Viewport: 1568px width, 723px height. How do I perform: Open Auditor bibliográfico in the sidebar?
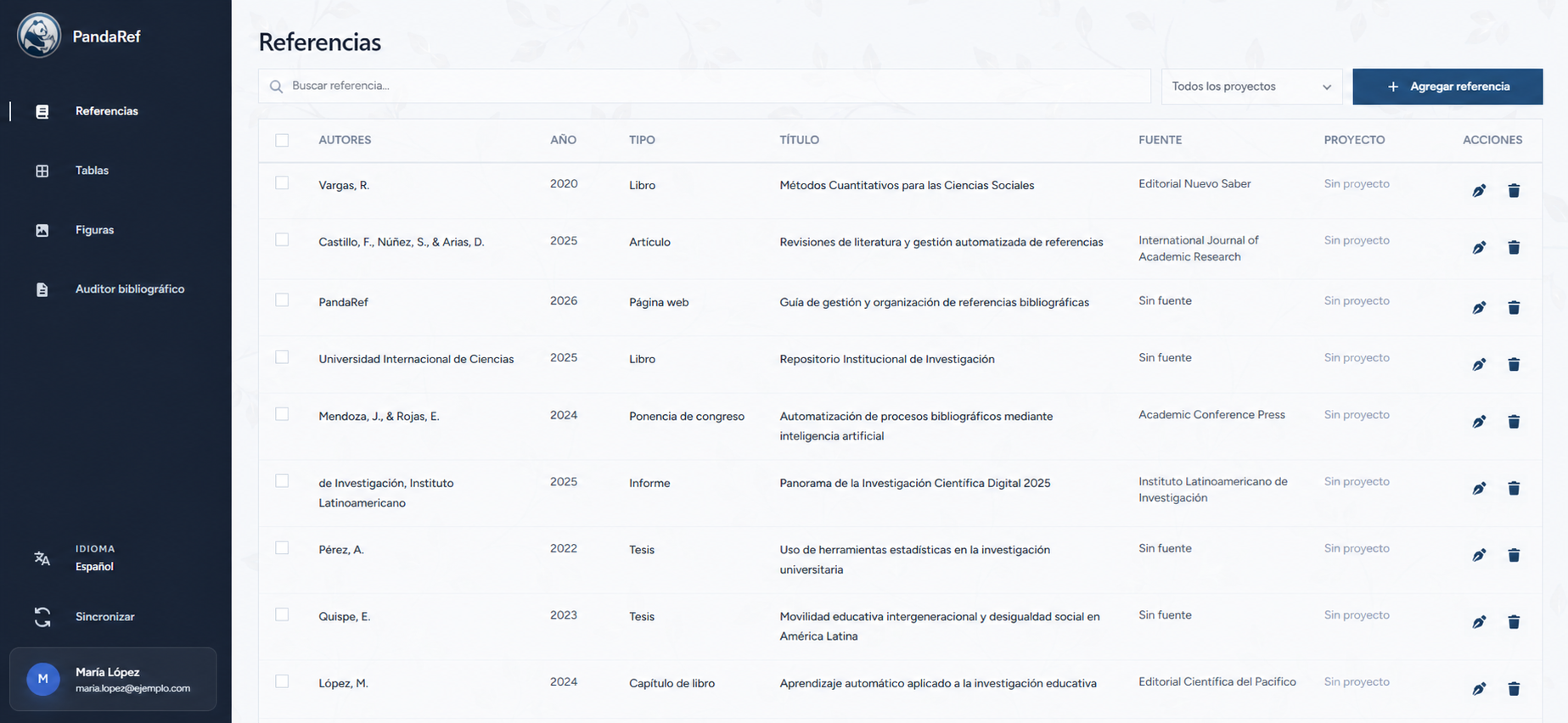coord(129,289)
